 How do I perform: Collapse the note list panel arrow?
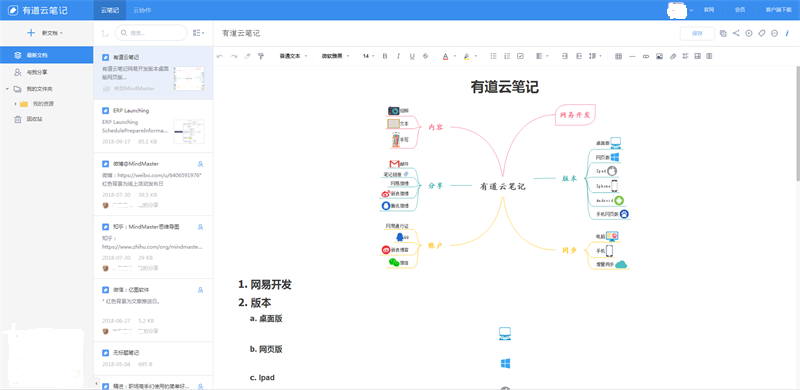click(x=96, y=383)
